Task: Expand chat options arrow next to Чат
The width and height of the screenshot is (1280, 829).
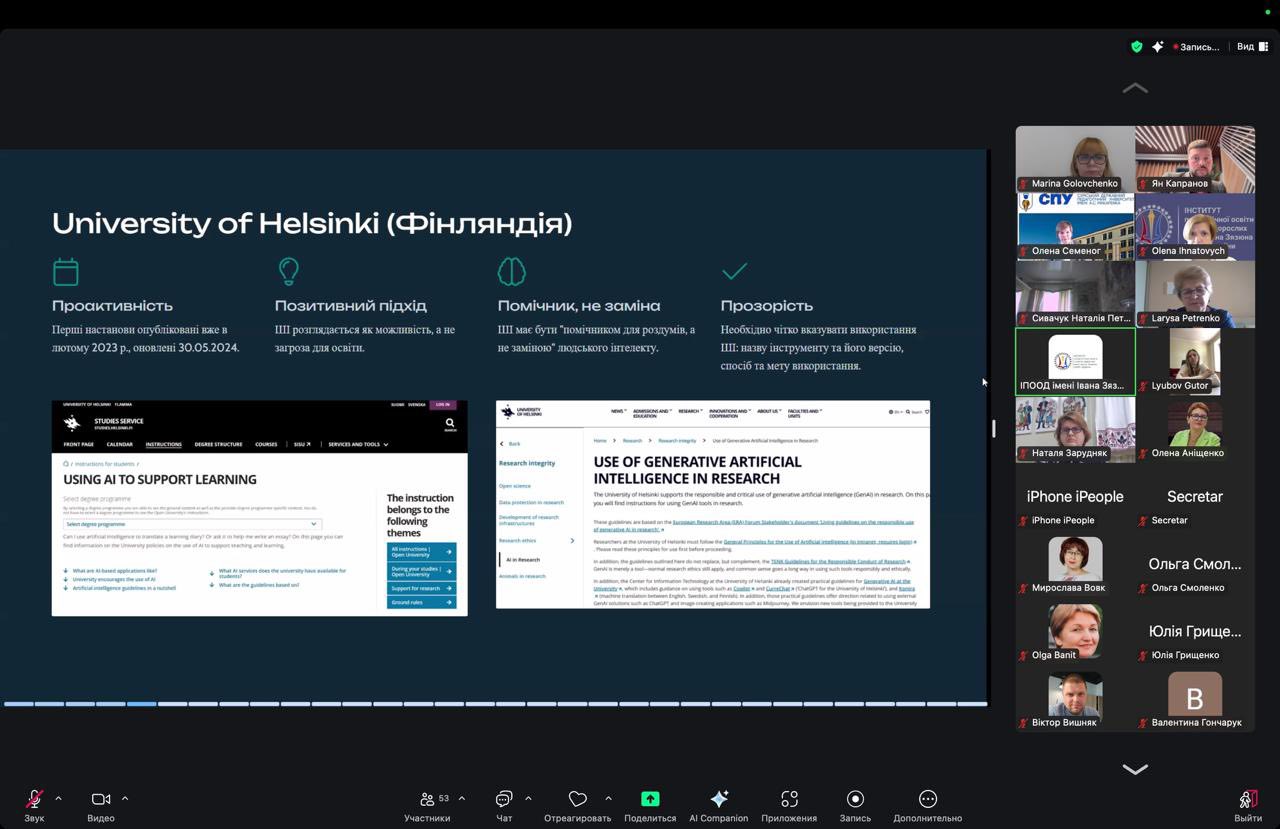Action: tap(528, 798)
